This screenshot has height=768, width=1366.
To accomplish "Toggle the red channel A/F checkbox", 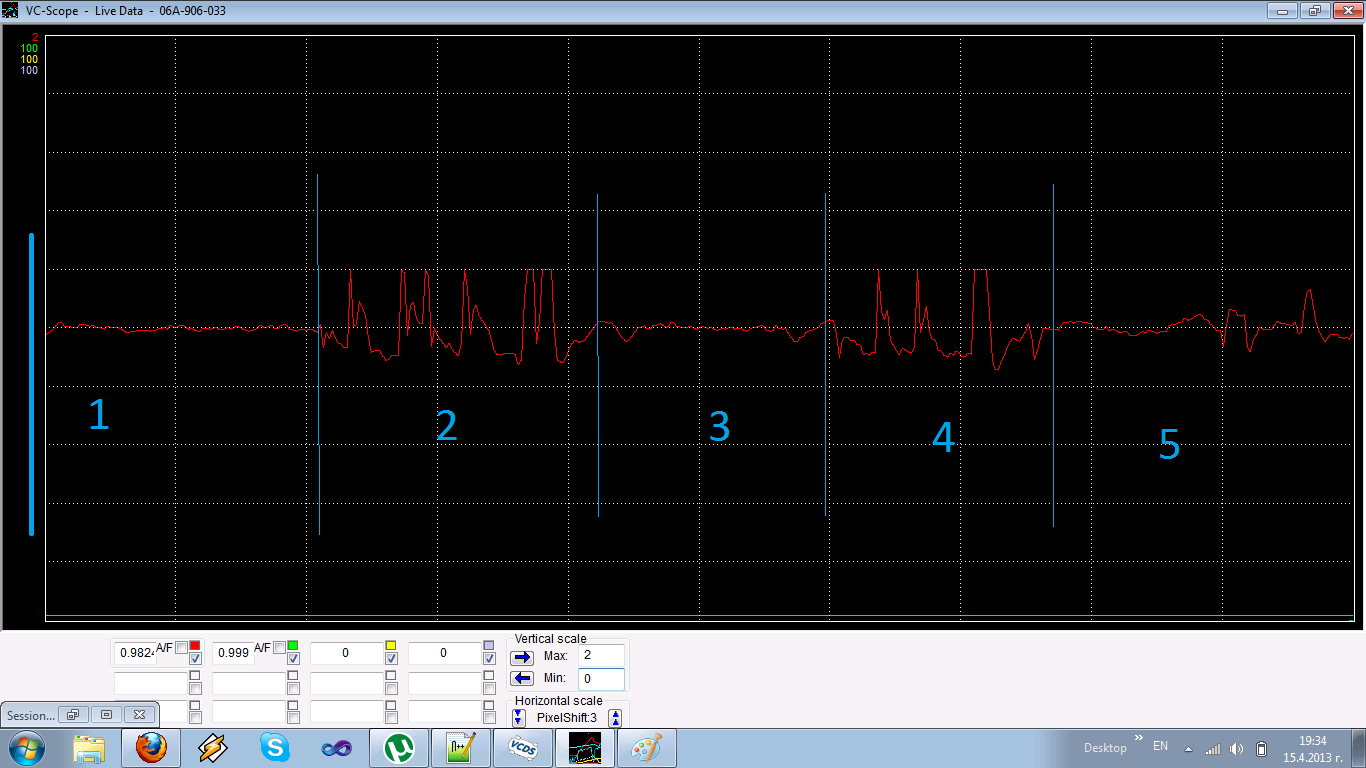I will click(181, 647).
